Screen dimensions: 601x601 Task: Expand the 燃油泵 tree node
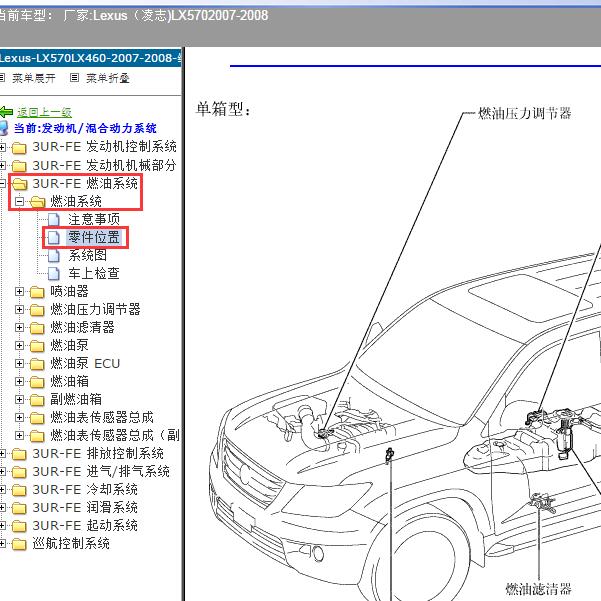(x=20, y=345)
